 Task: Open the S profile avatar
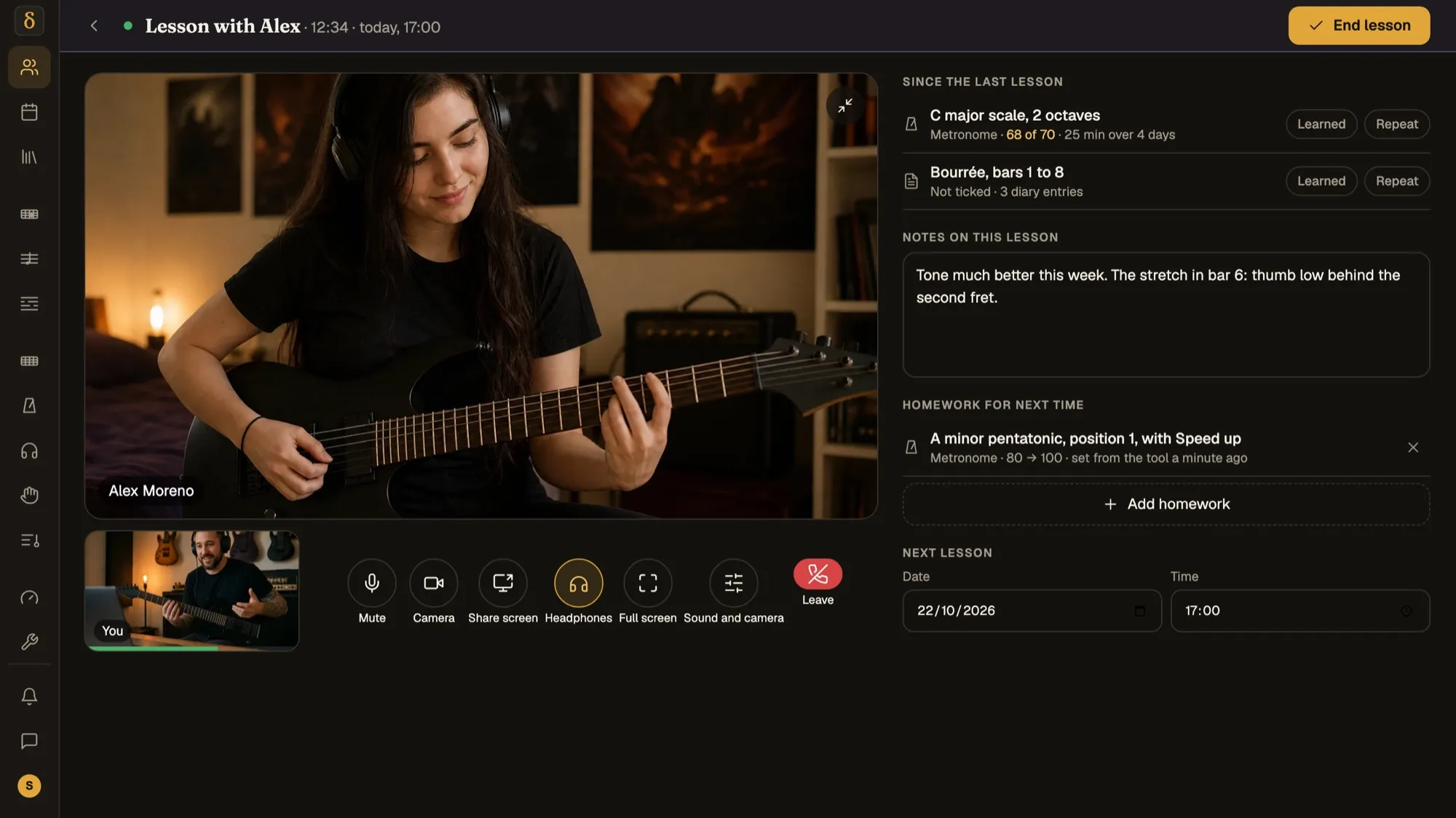pos(29,786)
